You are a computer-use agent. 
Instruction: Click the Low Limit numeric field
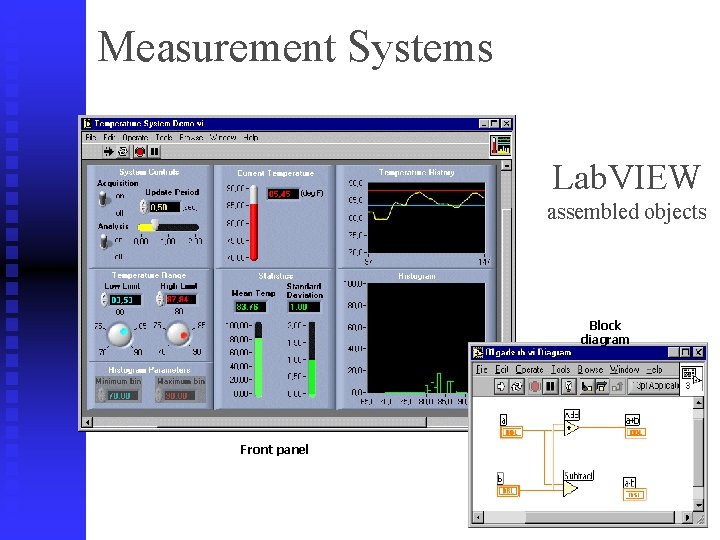point(125,300)
